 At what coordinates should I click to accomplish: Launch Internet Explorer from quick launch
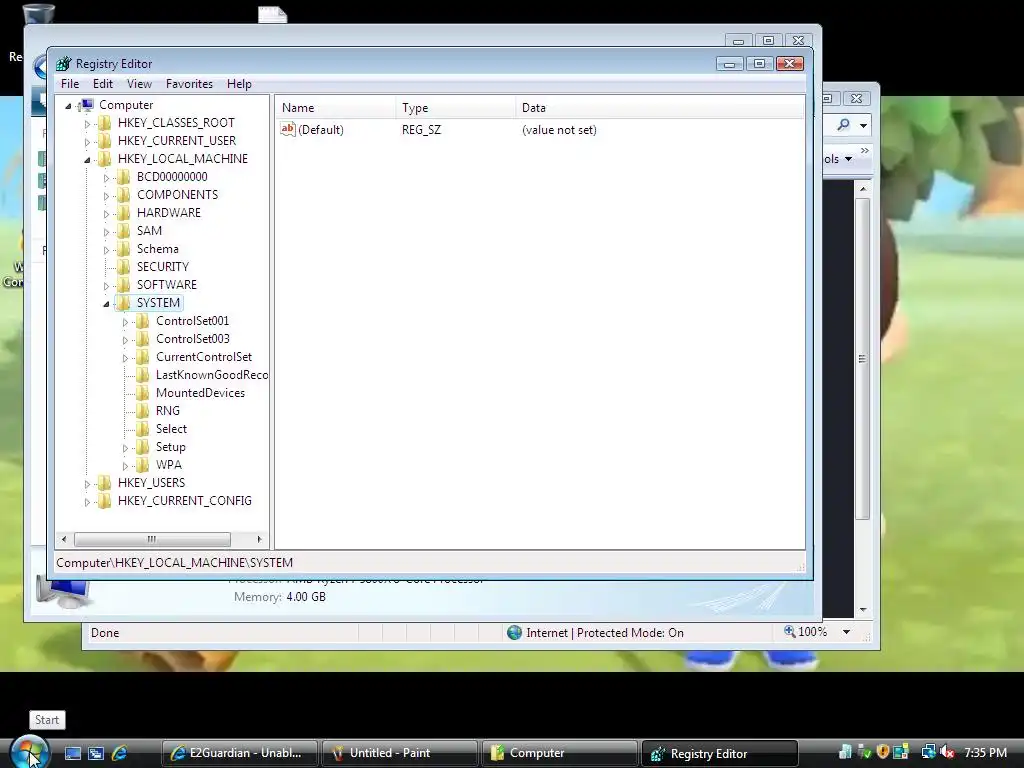point(120,753)
